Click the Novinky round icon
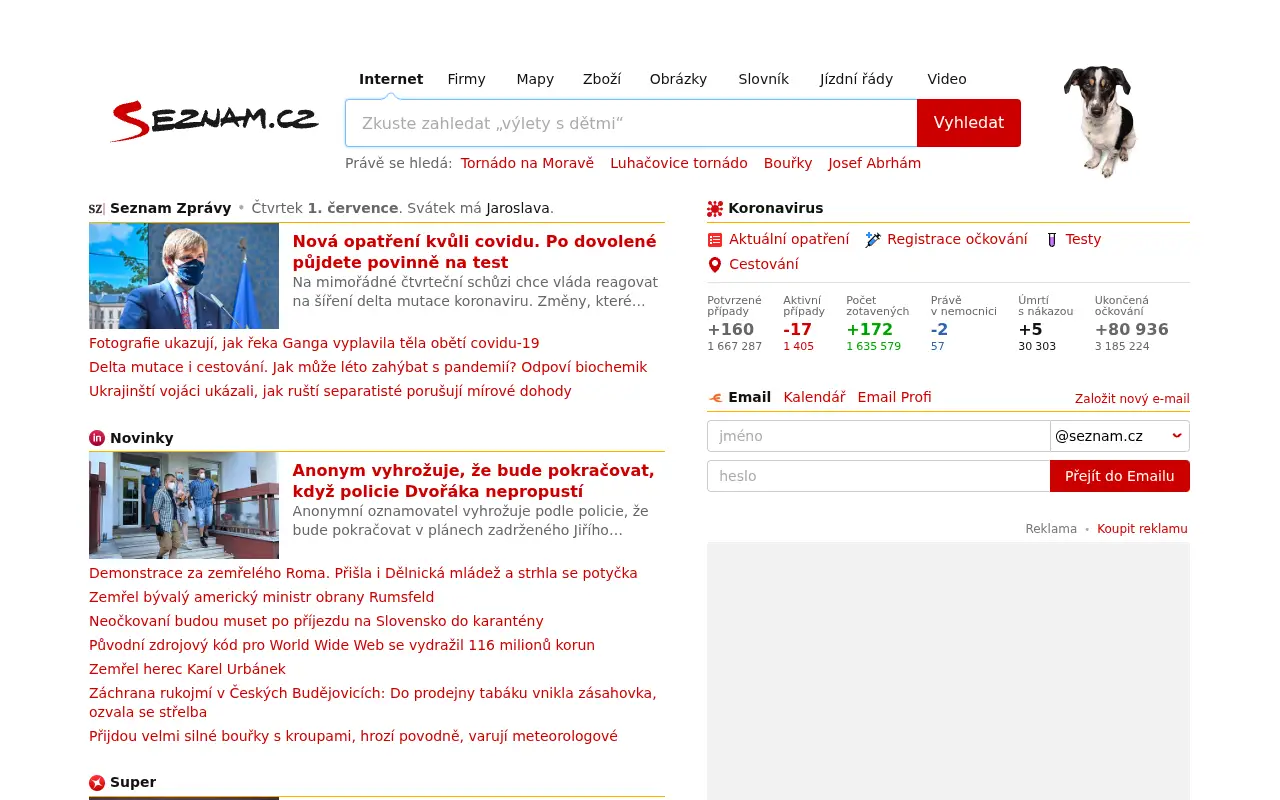Viewport: 1280px width, 800px height. pyautogui.click(x=97, y=438)
